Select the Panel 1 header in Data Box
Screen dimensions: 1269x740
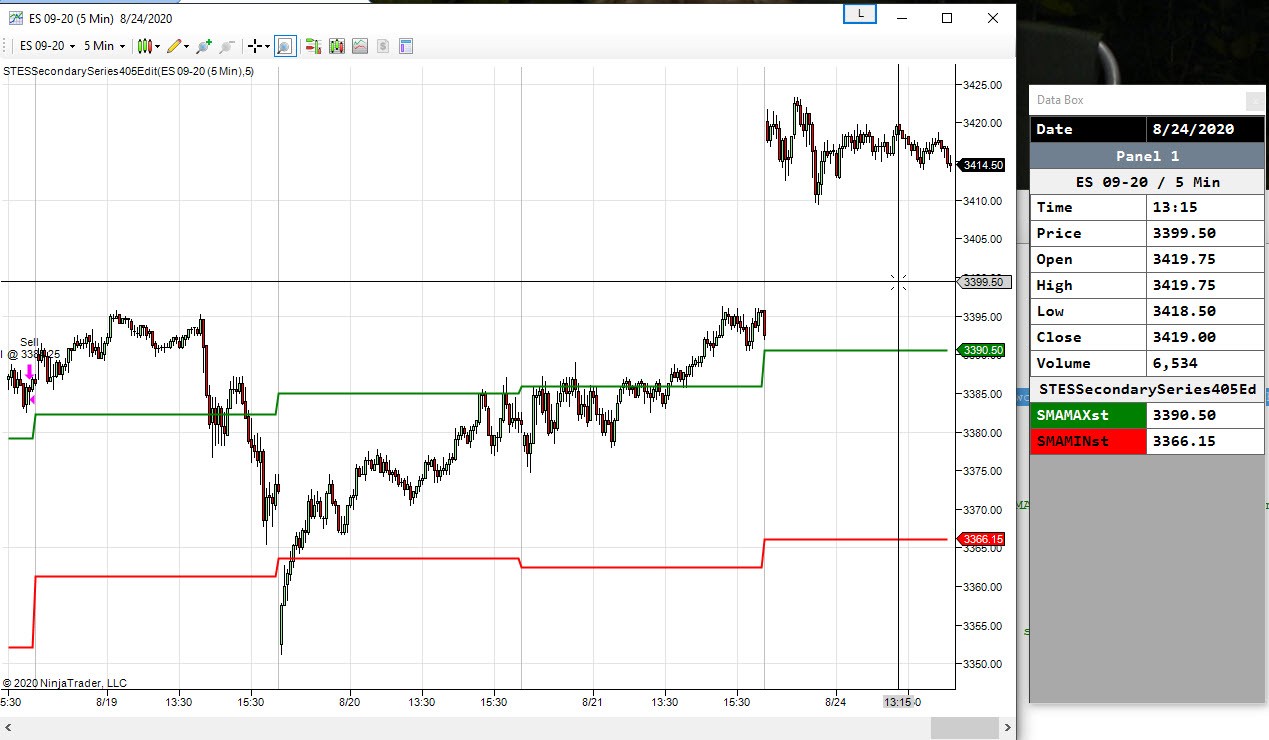tap(1146, 155)
